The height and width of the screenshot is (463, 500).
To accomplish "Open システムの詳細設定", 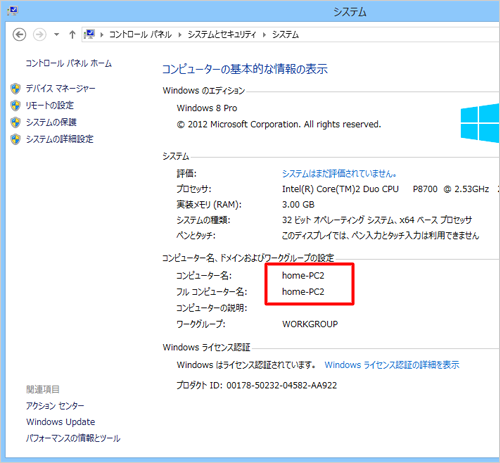I will 60,139.
